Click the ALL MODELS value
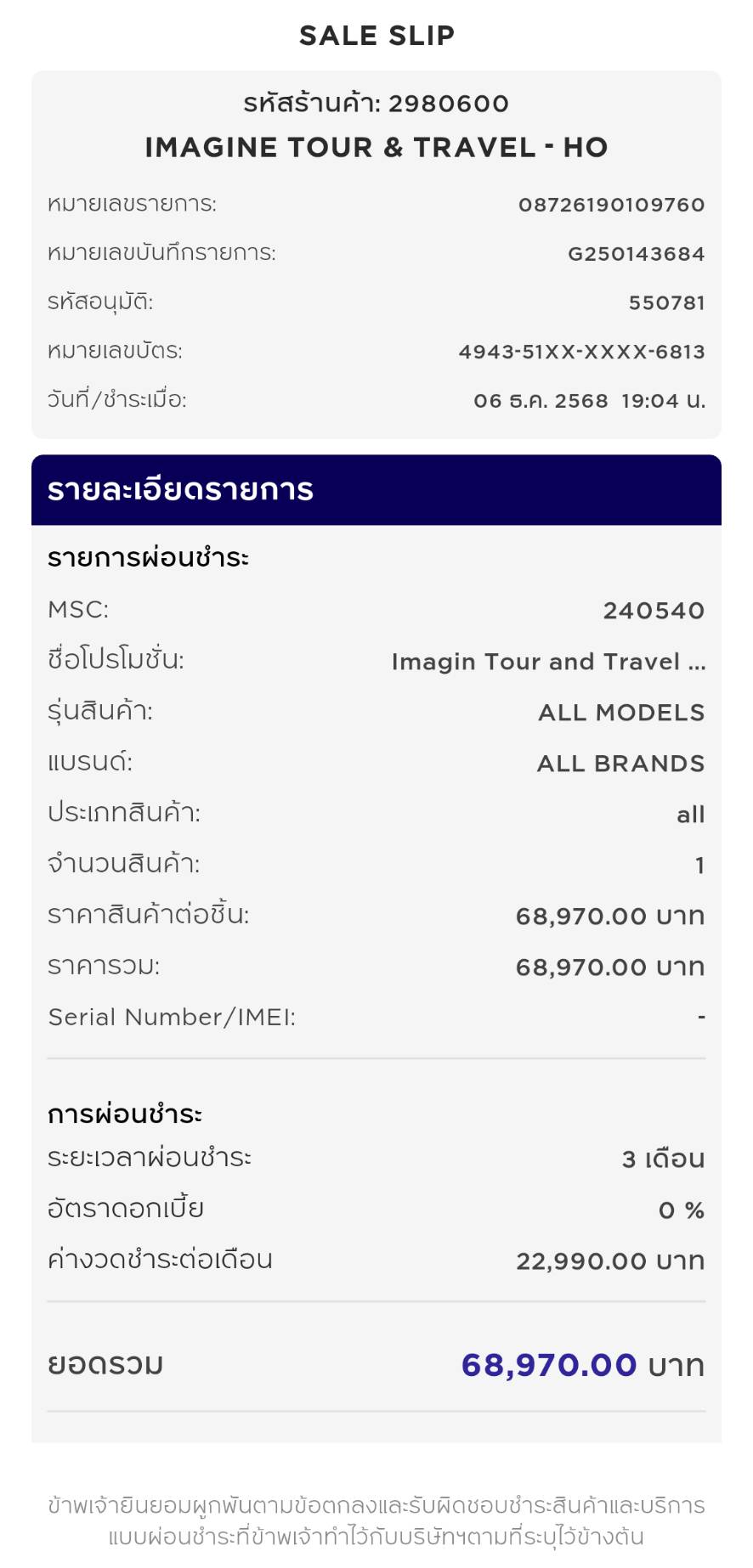 coord(621,713)
